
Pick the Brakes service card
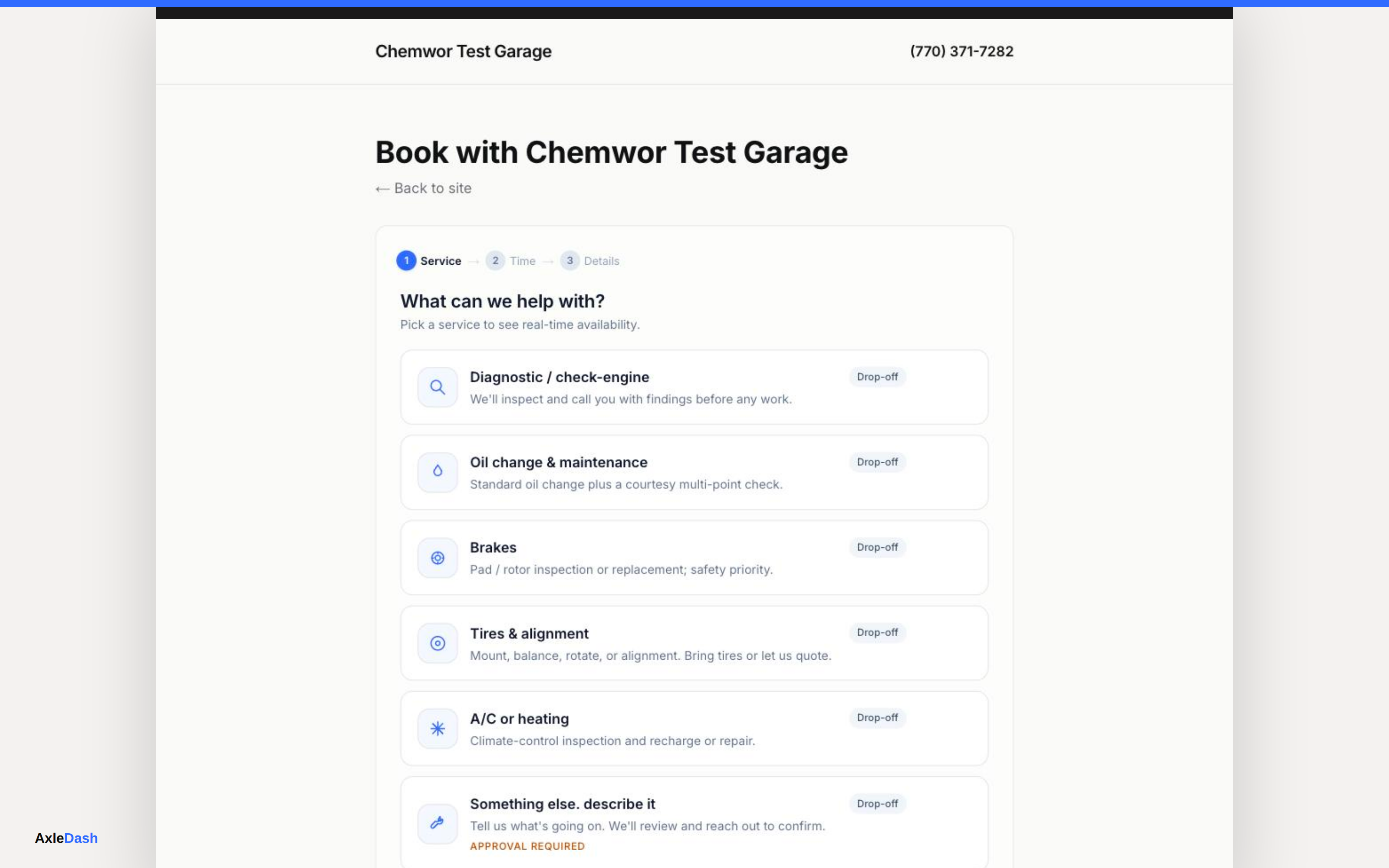pos(694,558)
